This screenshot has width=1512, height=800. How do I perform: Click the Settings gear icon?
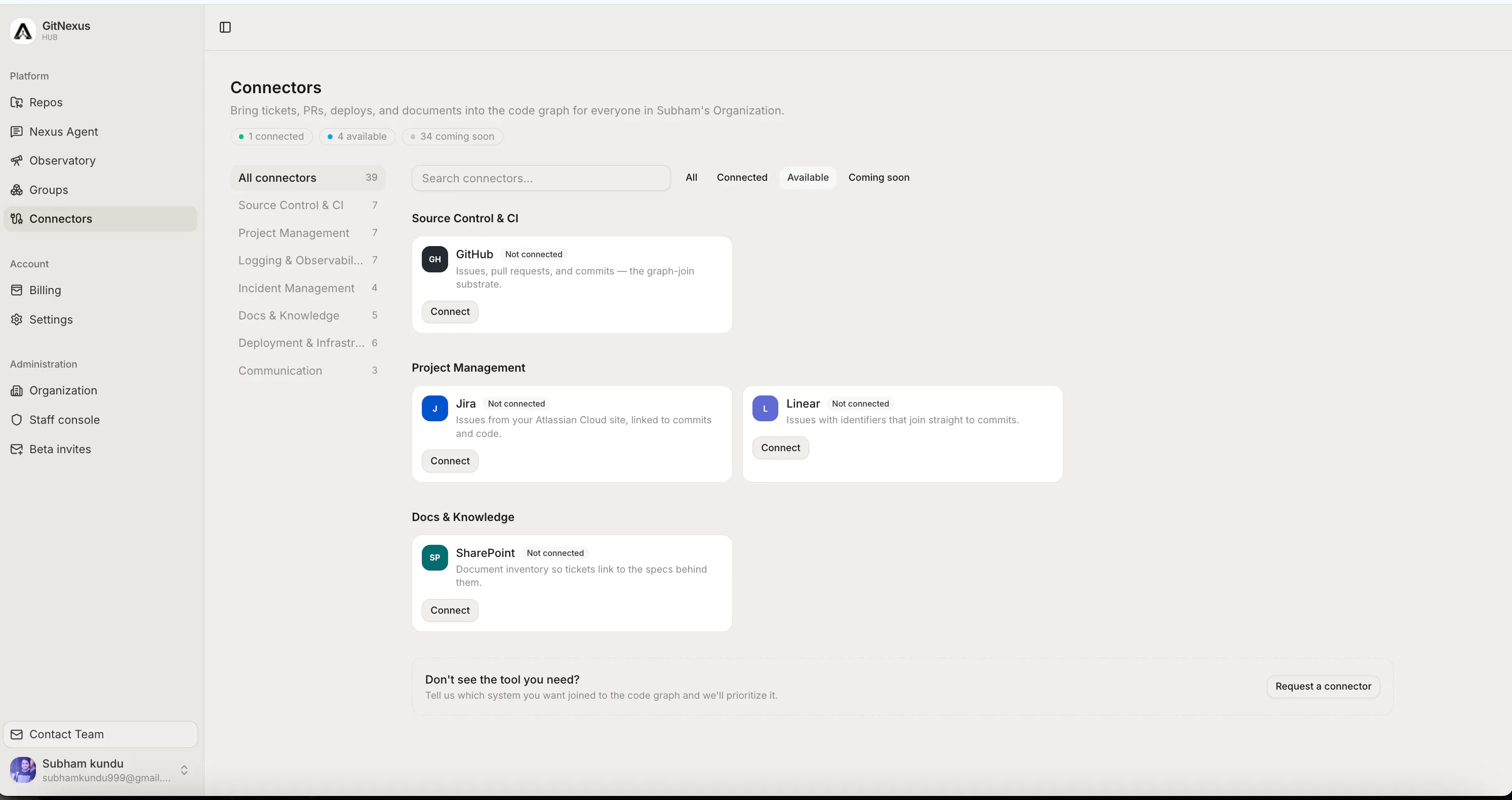[x=16, y=319]
